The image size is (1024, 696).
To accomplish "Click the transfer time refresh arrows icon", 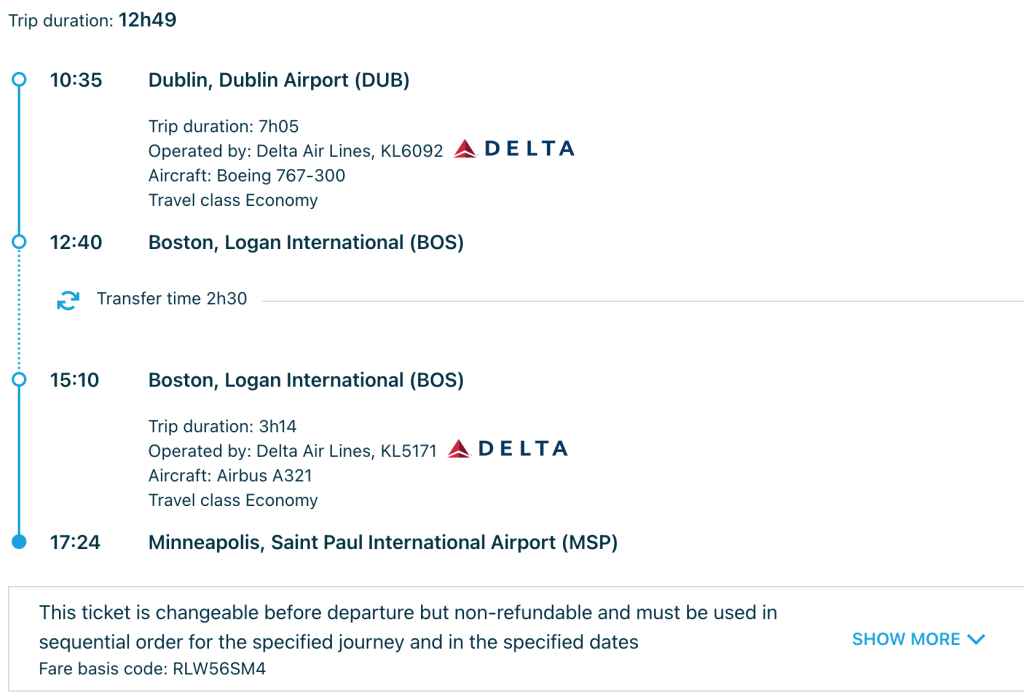I will click(68, 300).
